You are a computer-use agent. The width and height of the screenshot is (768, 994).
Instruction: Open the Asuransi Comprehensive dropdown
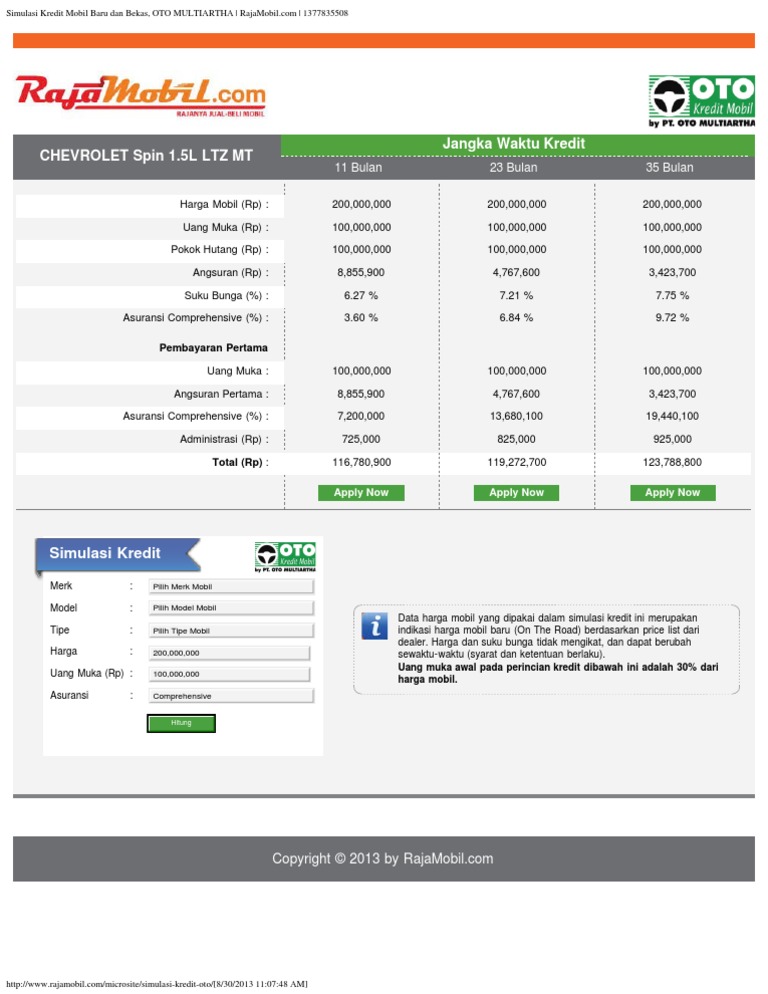tap(231, 696)
